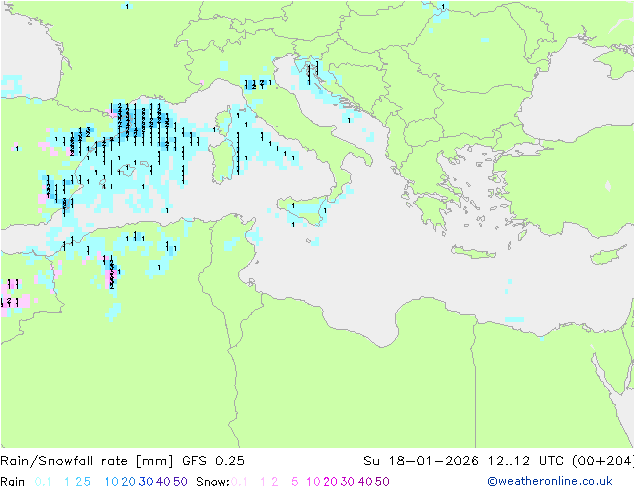634x490 pixels.
Task: Click snow legend value 0.1
Action: click(239, 482)
